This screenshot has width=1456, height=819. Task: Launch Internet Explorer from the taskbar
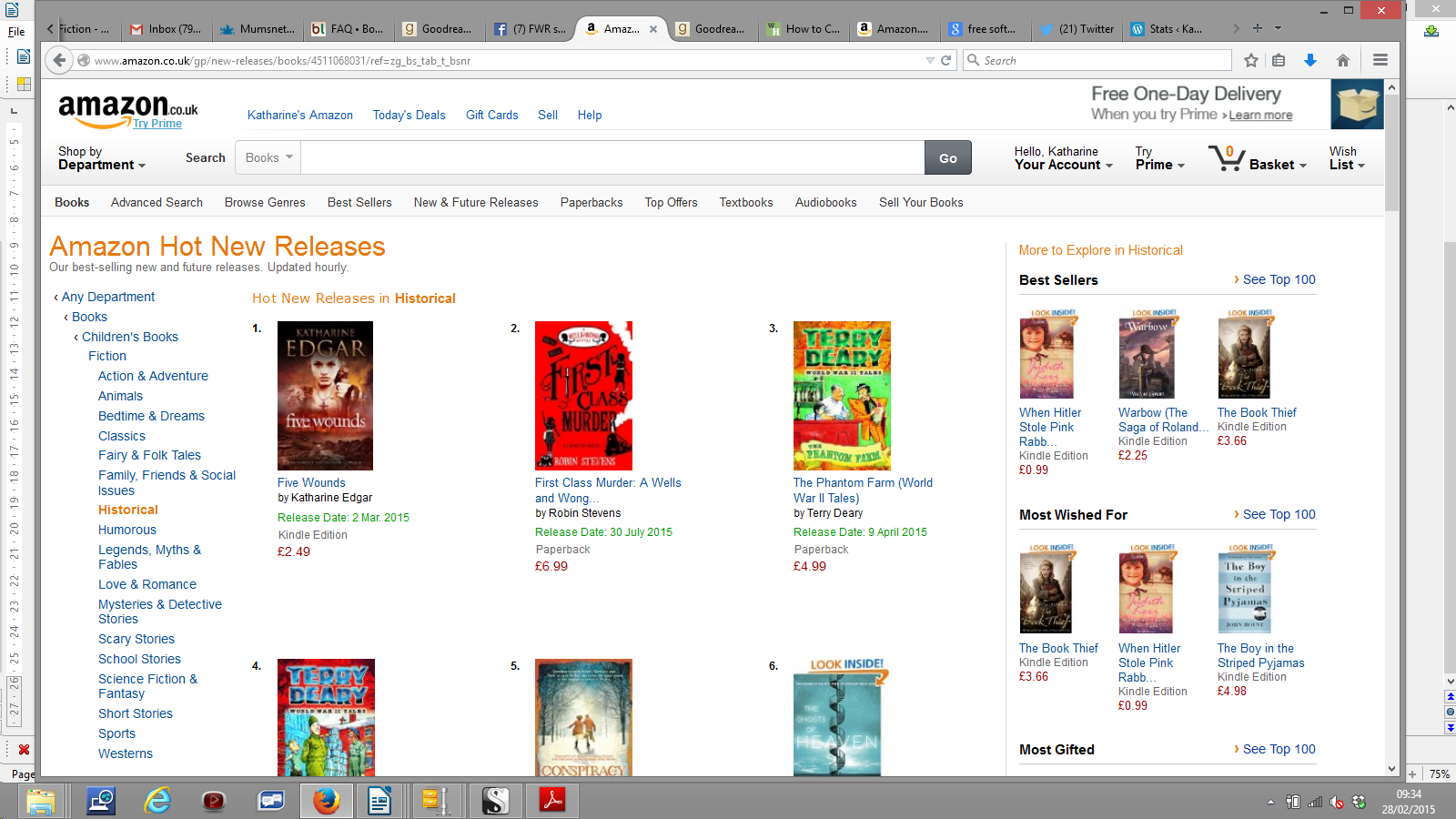point(158,800)
